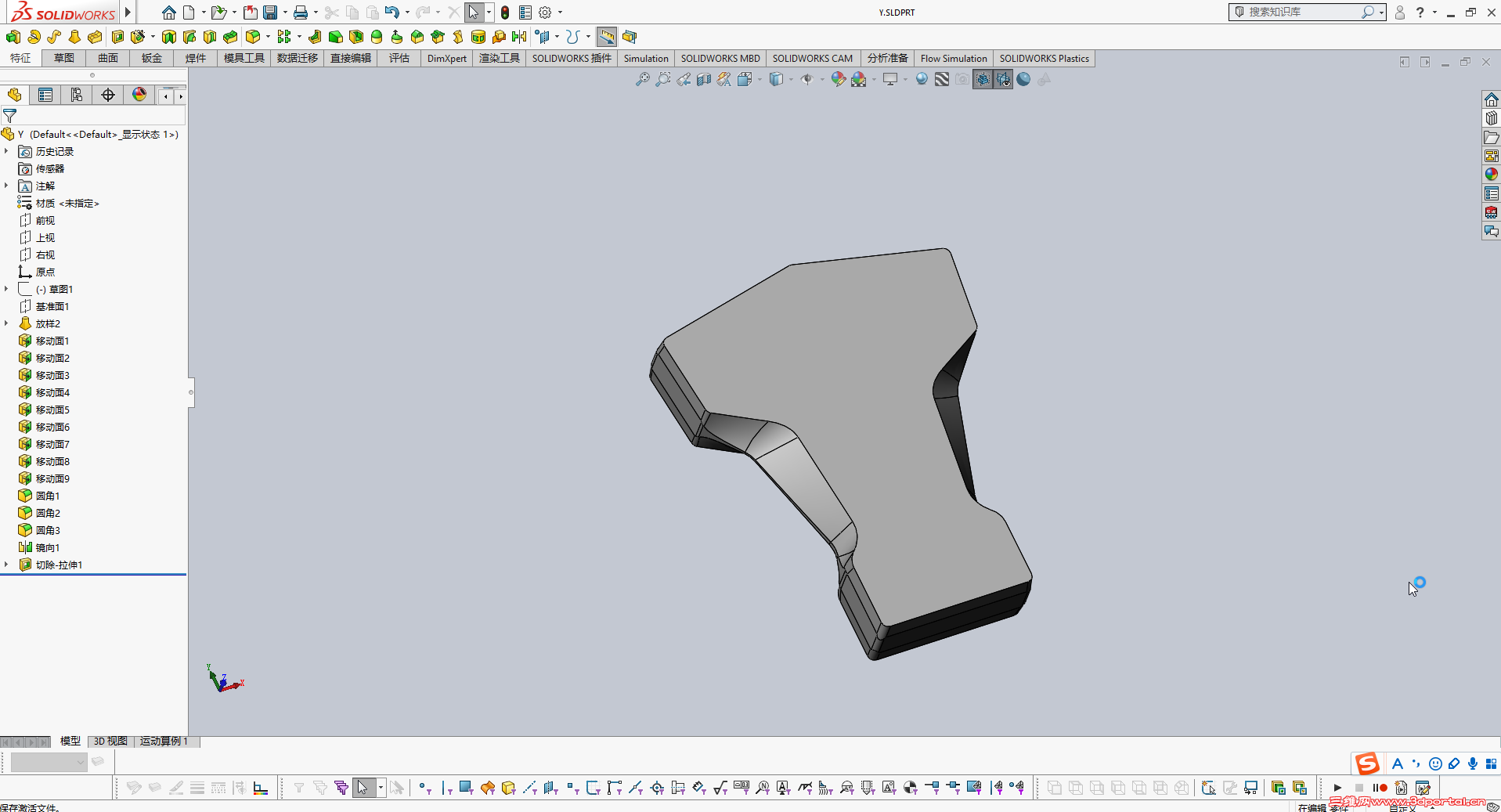The image size is (1501, 812).
Task: Expand the 注解 annotations node
Action: point(6,186)
